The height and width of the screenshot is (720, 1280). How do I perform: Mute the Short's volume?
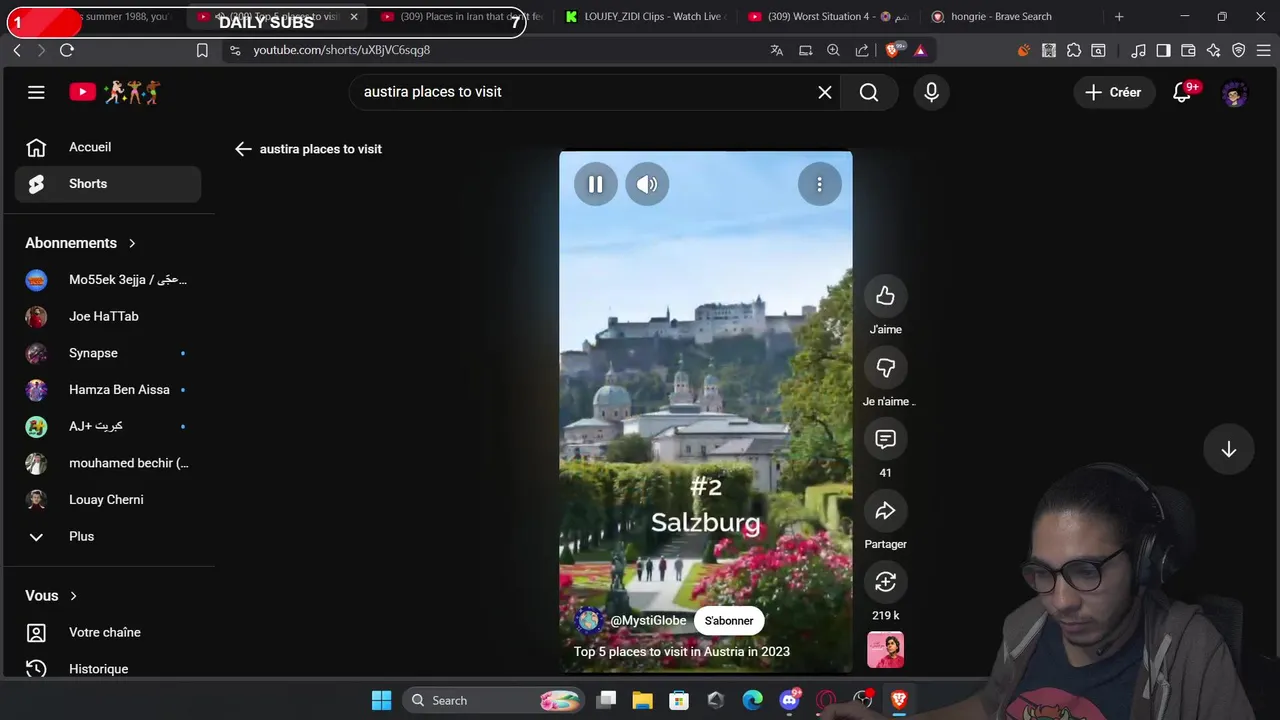tap(647, 184)
